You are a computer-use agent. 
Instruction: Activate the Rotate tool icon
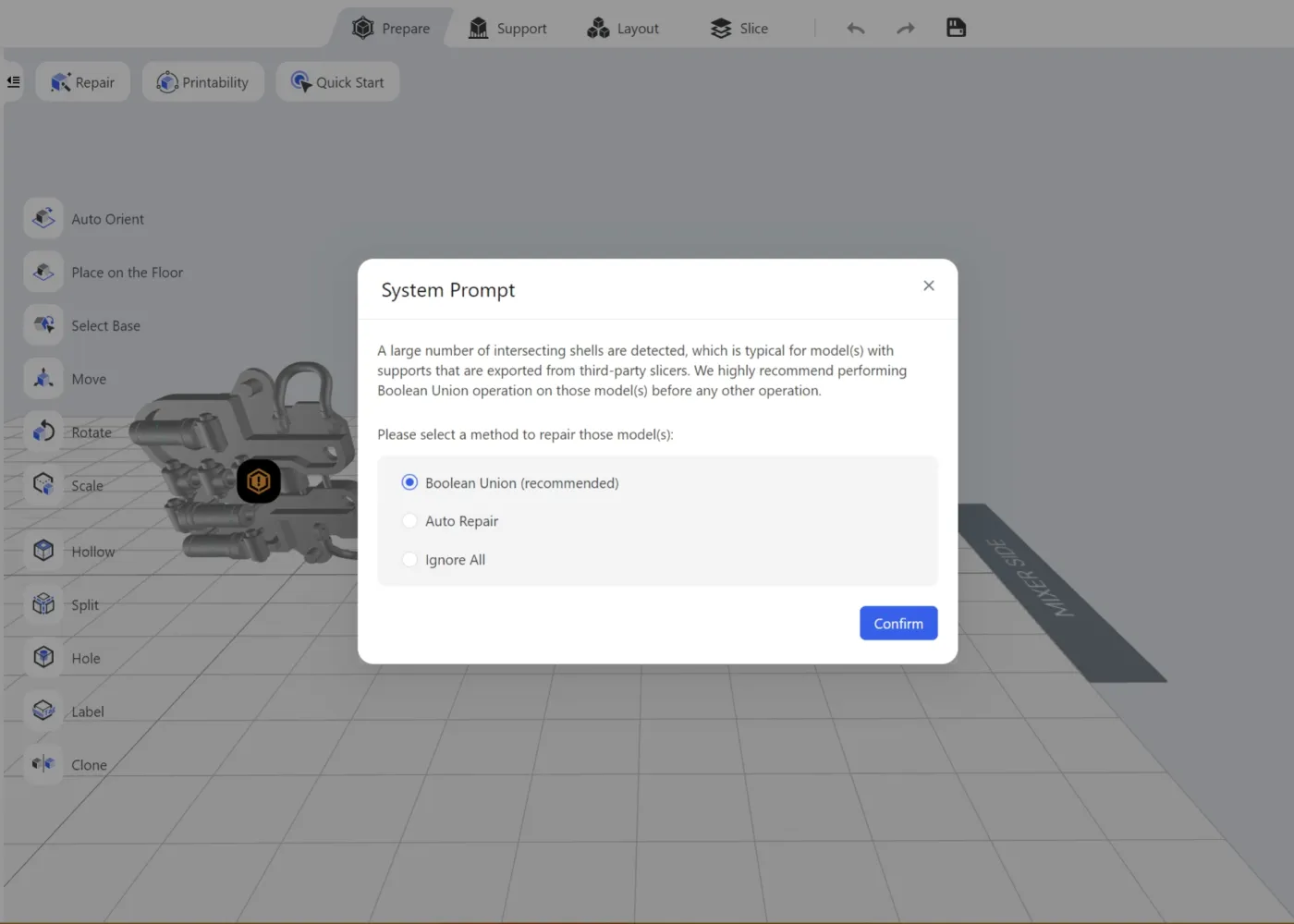click(x=43, y=432)
